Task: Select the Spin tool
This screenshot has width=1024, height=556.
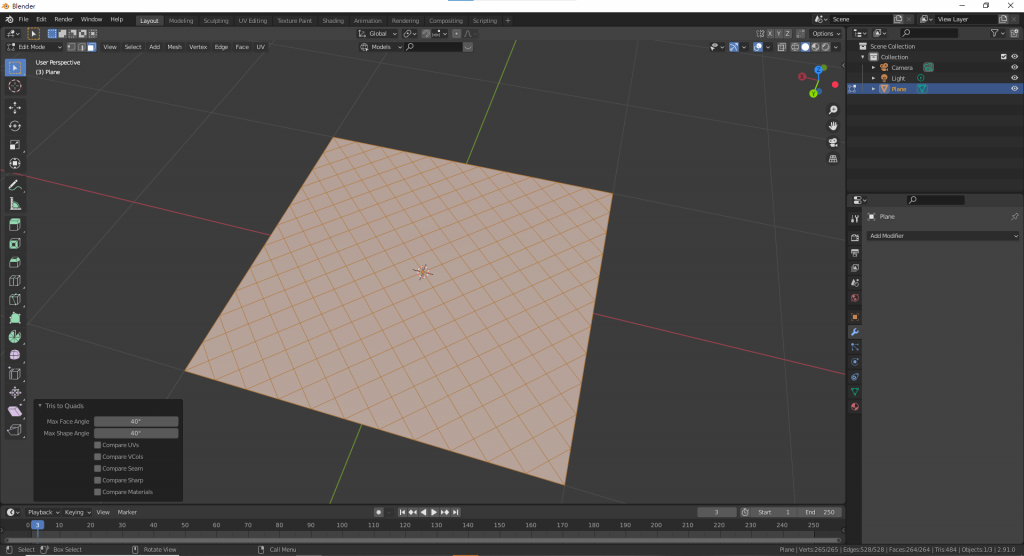Action: [x=15, y=337]
